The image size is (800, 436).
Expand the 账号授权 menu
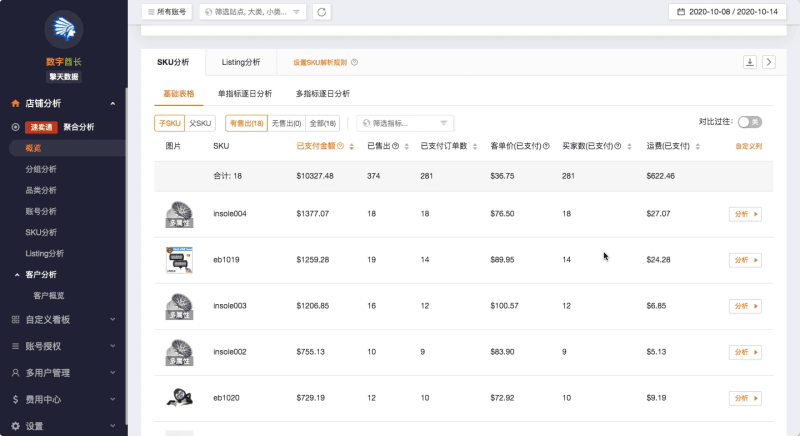pyautogui.click(x=112, y=346)
